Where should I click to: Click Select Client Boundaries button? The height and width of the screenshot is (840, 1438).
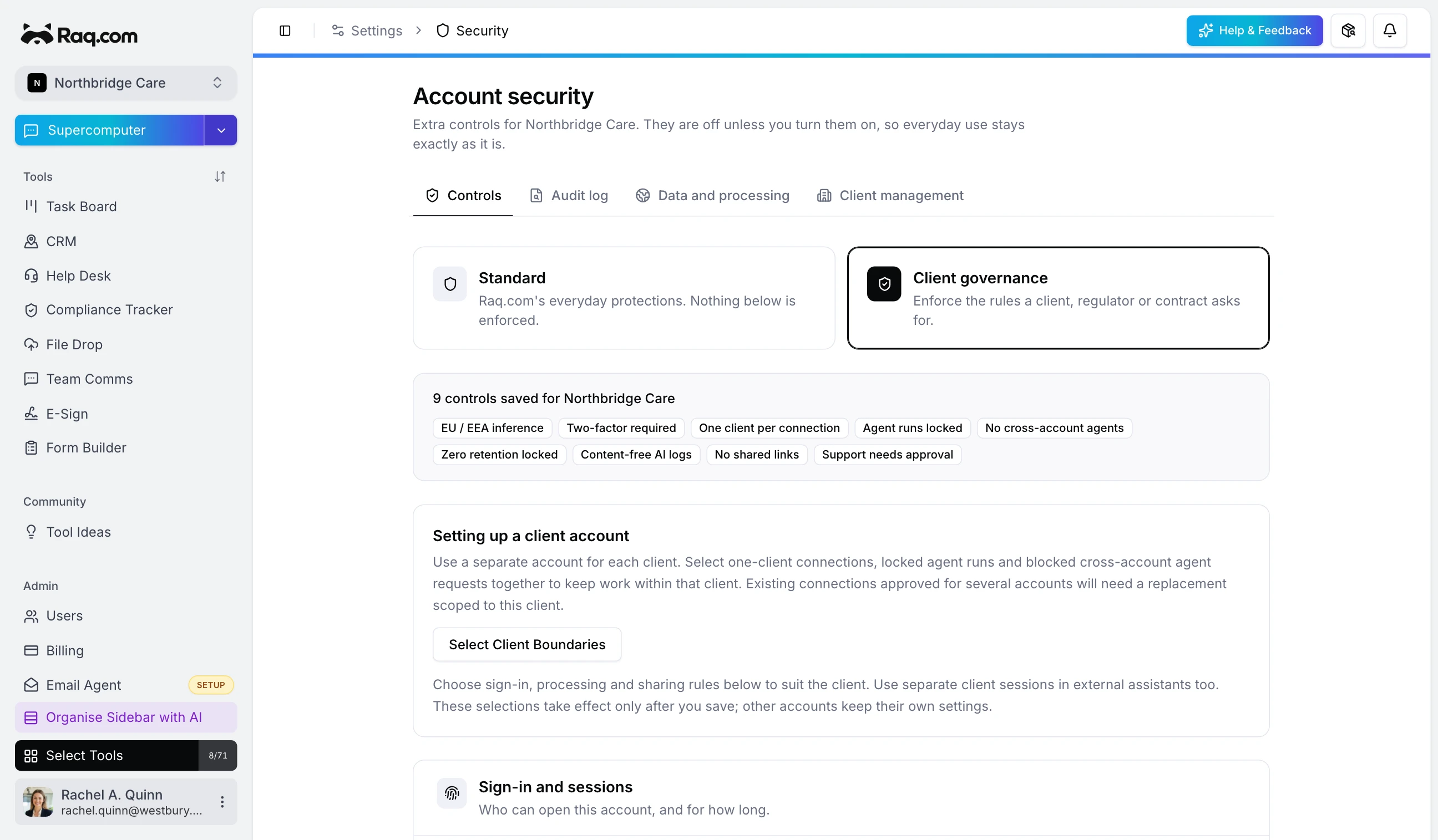click(x=526, y=645)
